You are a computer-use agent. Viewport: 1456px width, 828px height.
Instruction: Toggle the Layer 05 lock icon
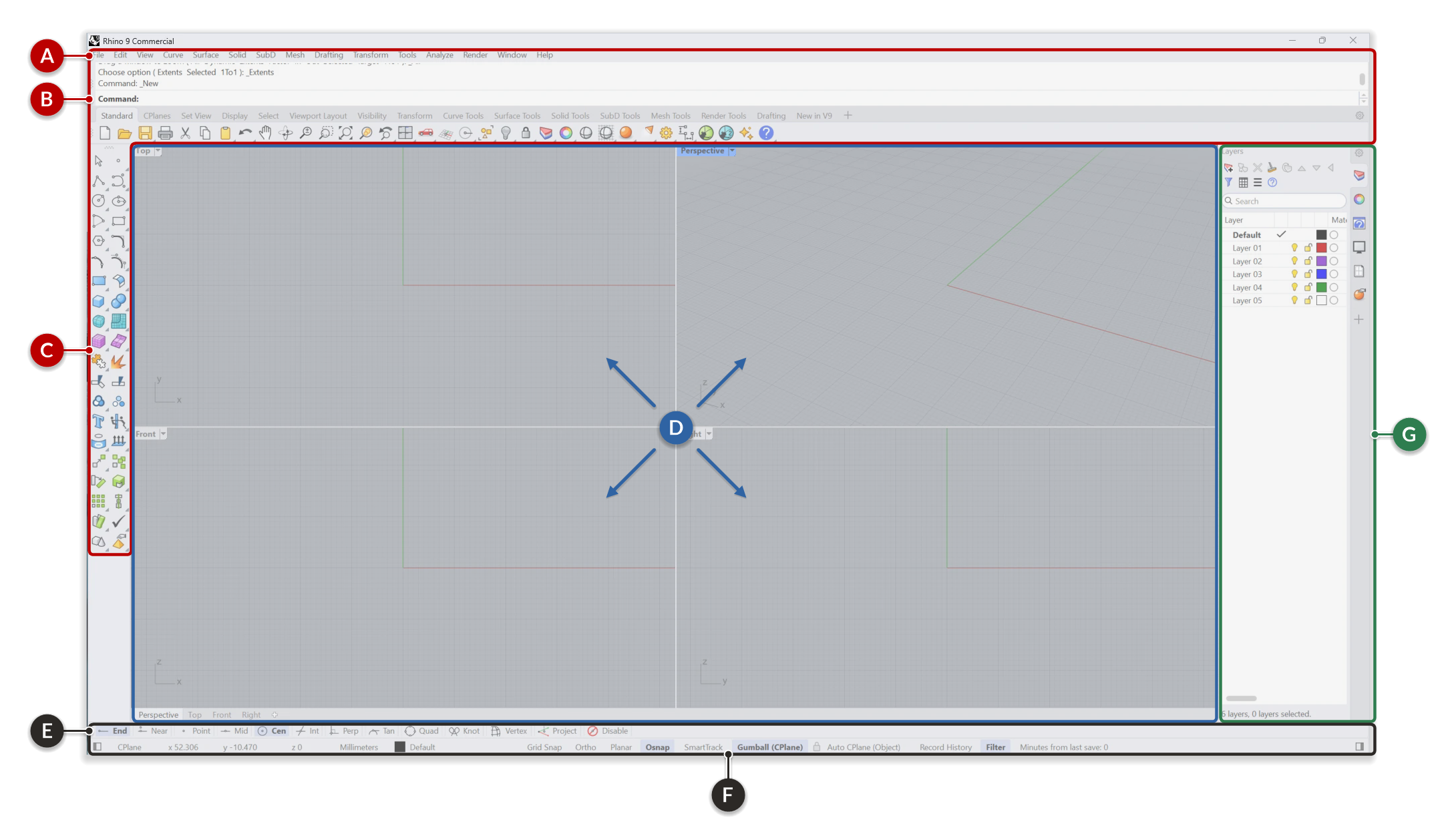click(1308, 300)
